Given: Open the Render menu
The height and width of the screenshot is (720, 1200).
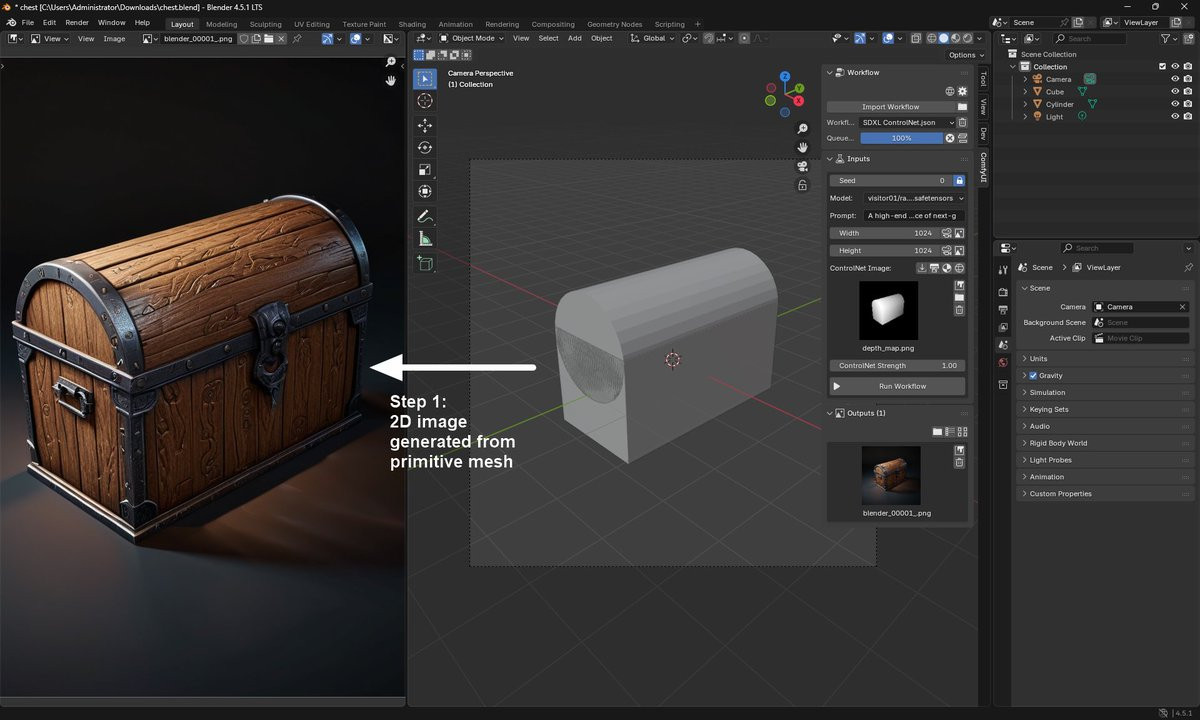Looking at the screenshot, I should (x=77, y=22).
